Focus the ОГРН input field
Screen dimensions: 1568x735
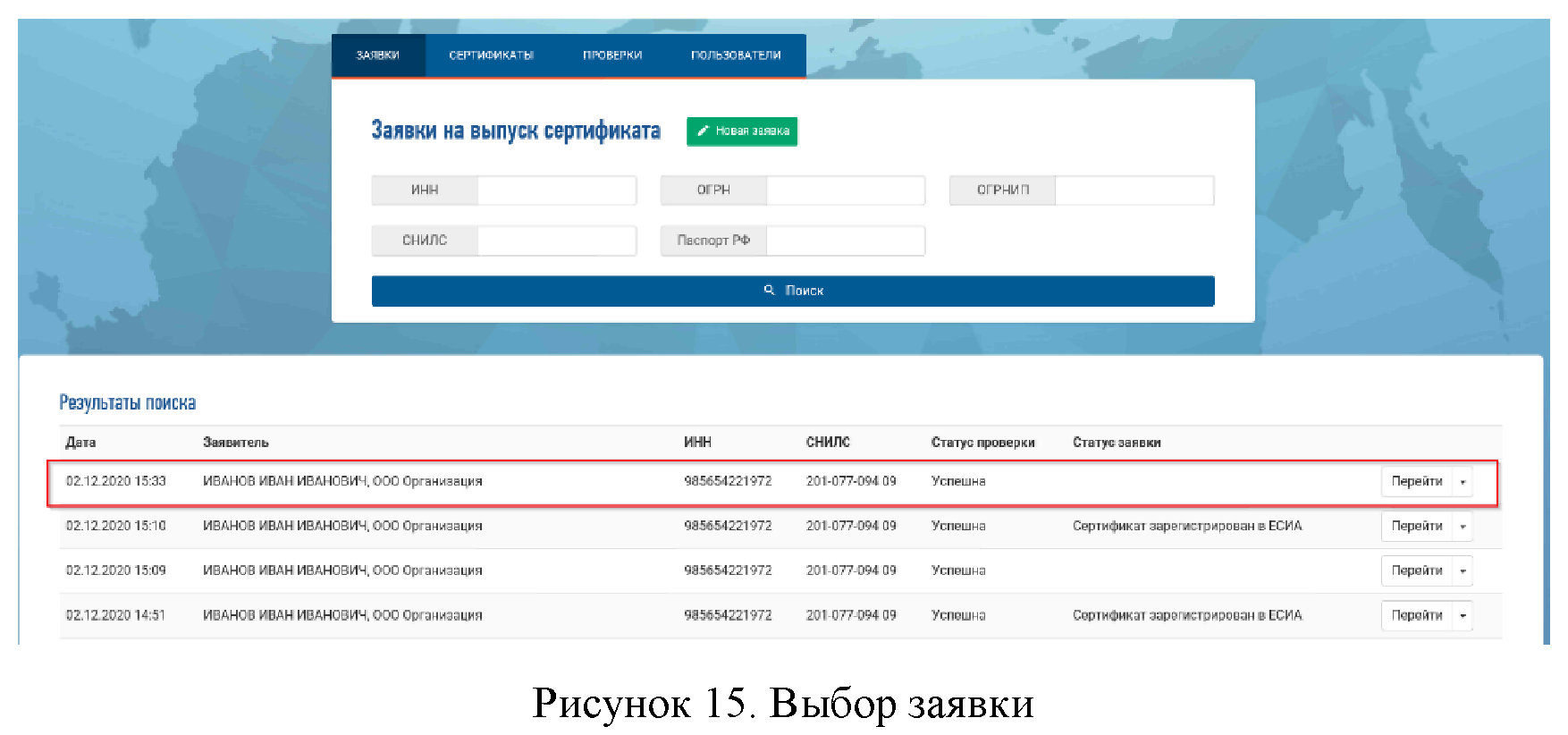845,190
